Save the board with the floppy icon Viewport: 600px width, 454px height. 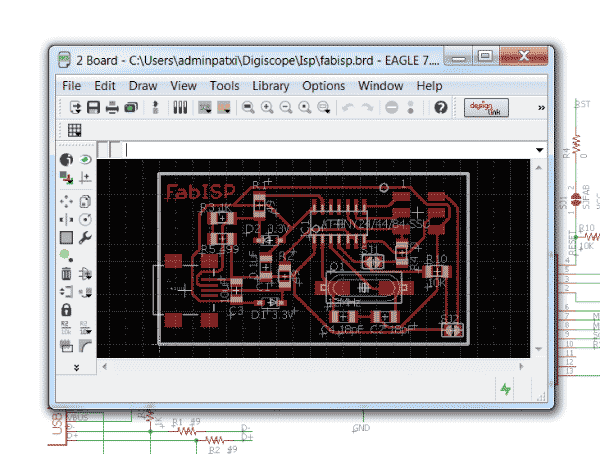coord(93,108)
